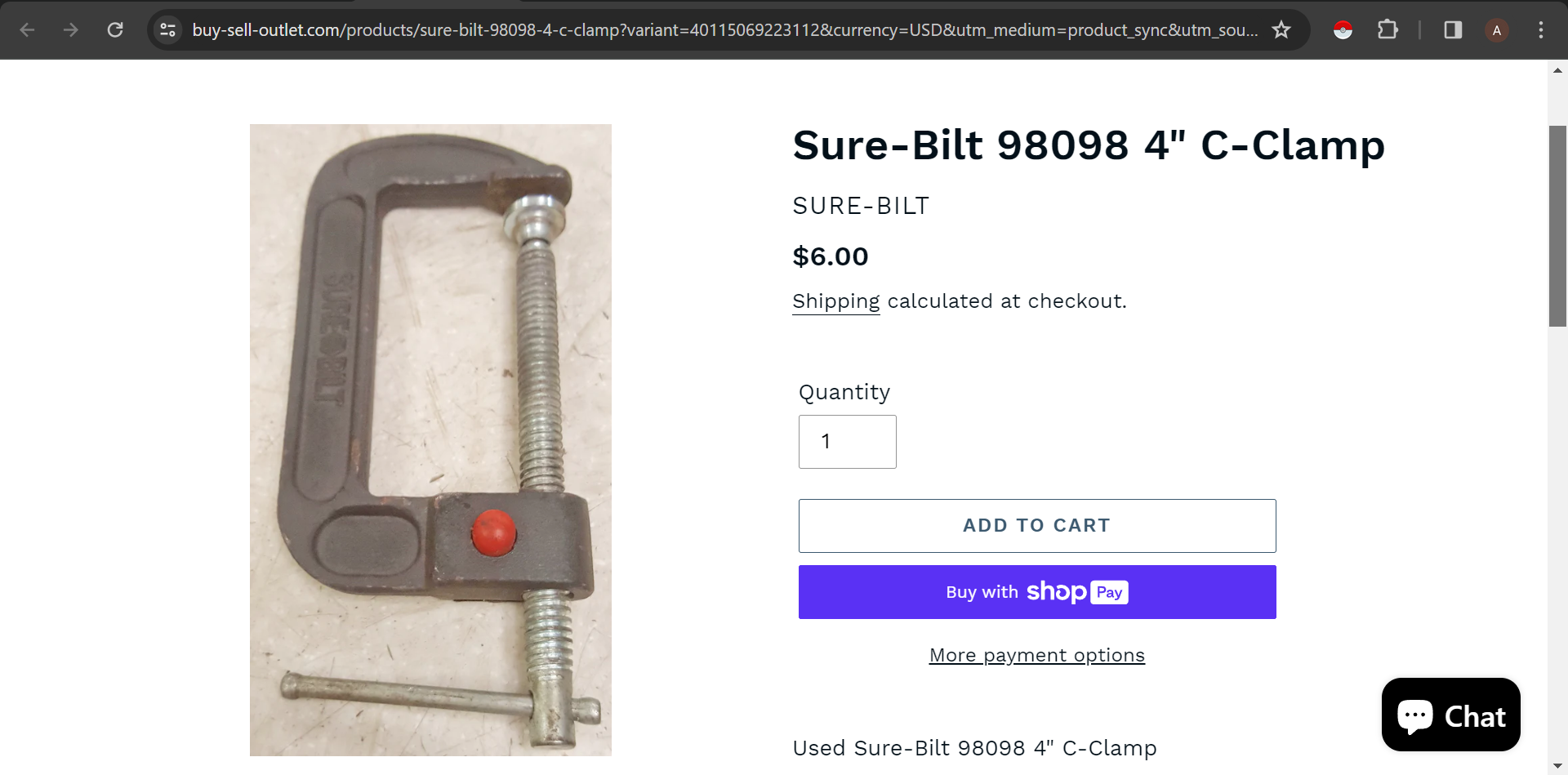The width and height of the screenshot is (1568, 775).
Task: Reload the current page
Action: 115,30
